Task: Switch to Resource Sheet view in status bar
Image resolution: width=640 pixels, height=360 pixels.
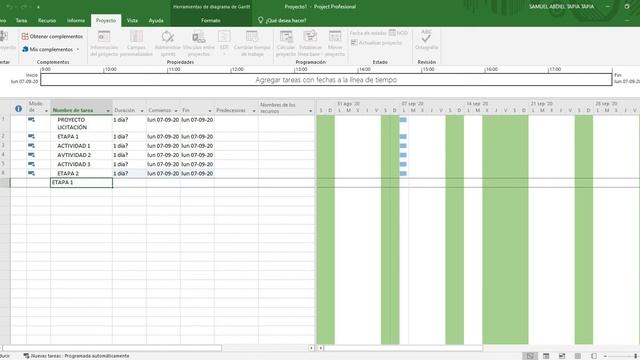Action: click(578, 356)
